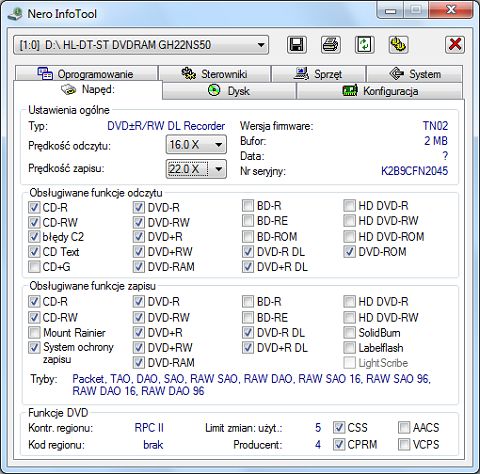Toggle the CSS checkbox
Image resolution: width=480 pixels, height=474 pixels.
coord(339,427)
